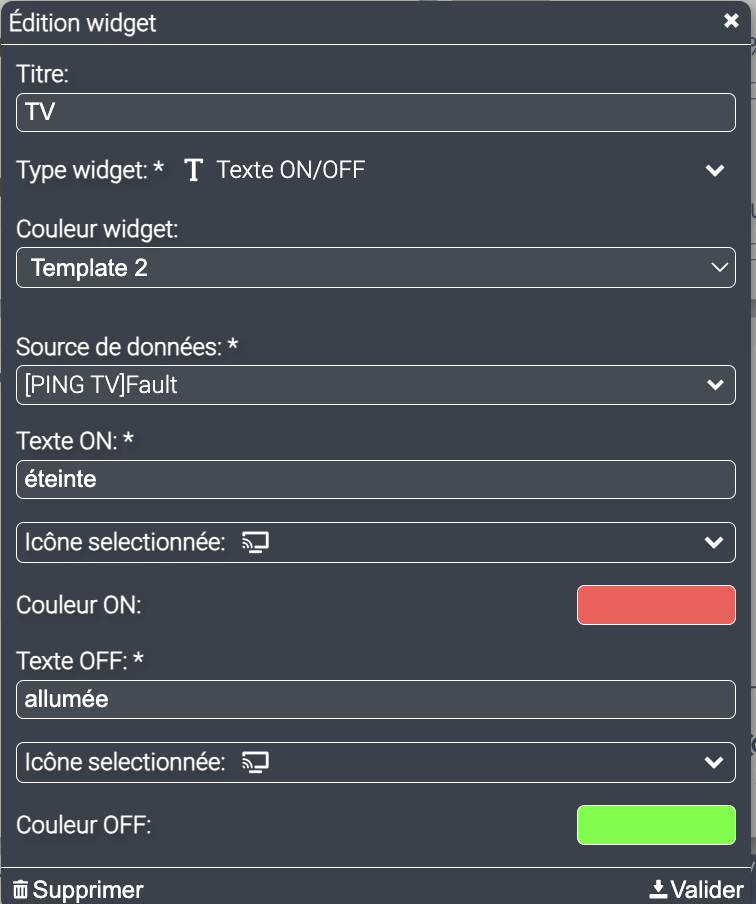Expand the Type widget chevron
756x904 pixels.
pos(714,171)
